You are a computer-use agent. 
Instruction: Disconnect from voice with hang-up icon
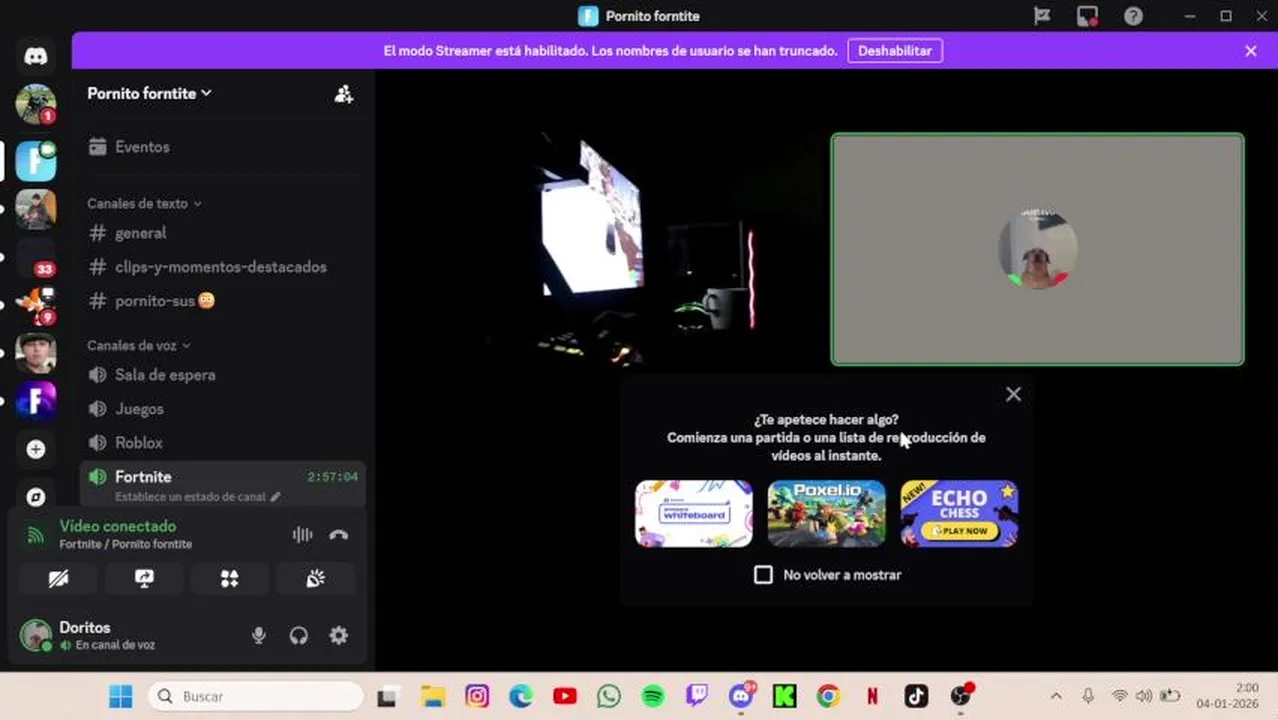pyautogui.click(x=339, y=535)
